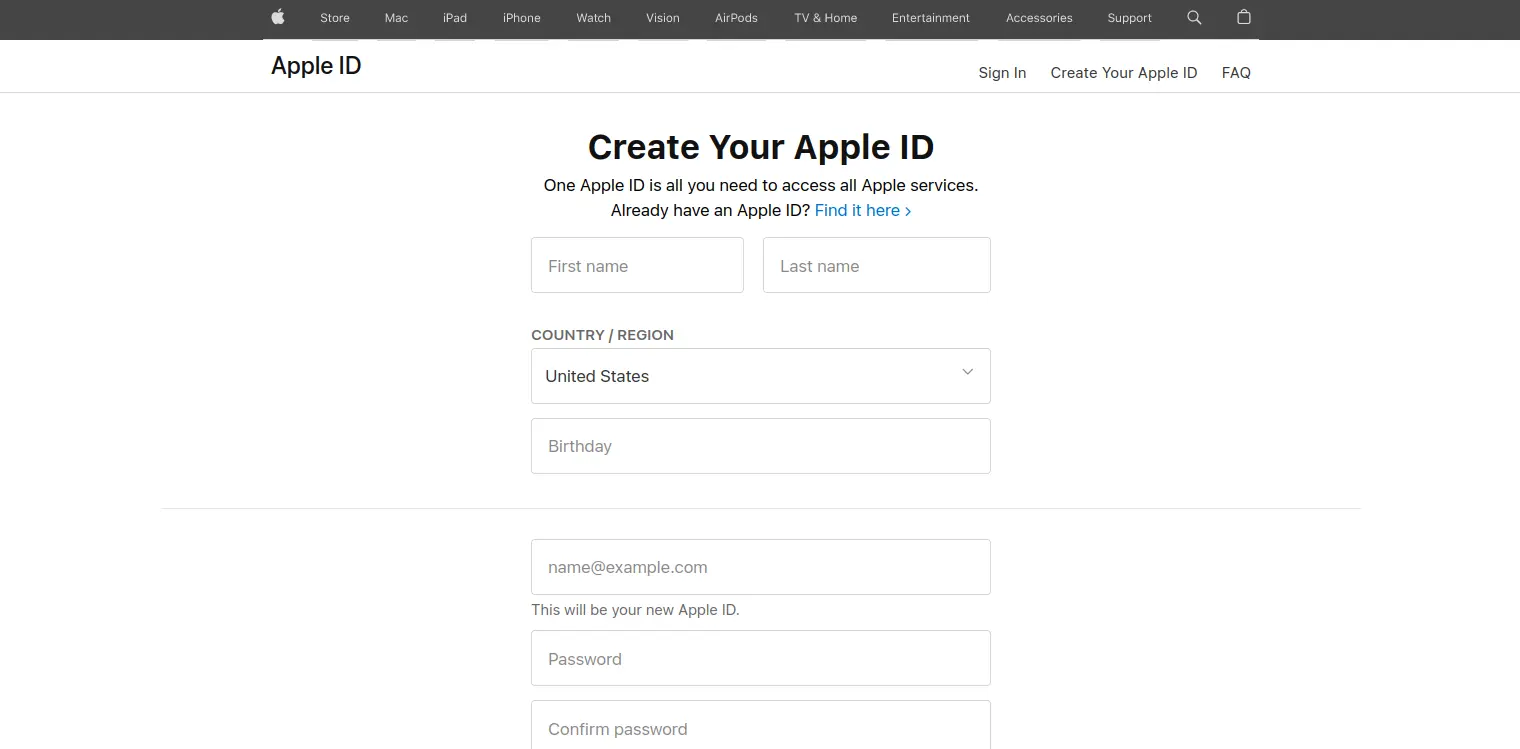Go to Support in navigation
Screen dimensions: 1520x749
coord(1130,18)
